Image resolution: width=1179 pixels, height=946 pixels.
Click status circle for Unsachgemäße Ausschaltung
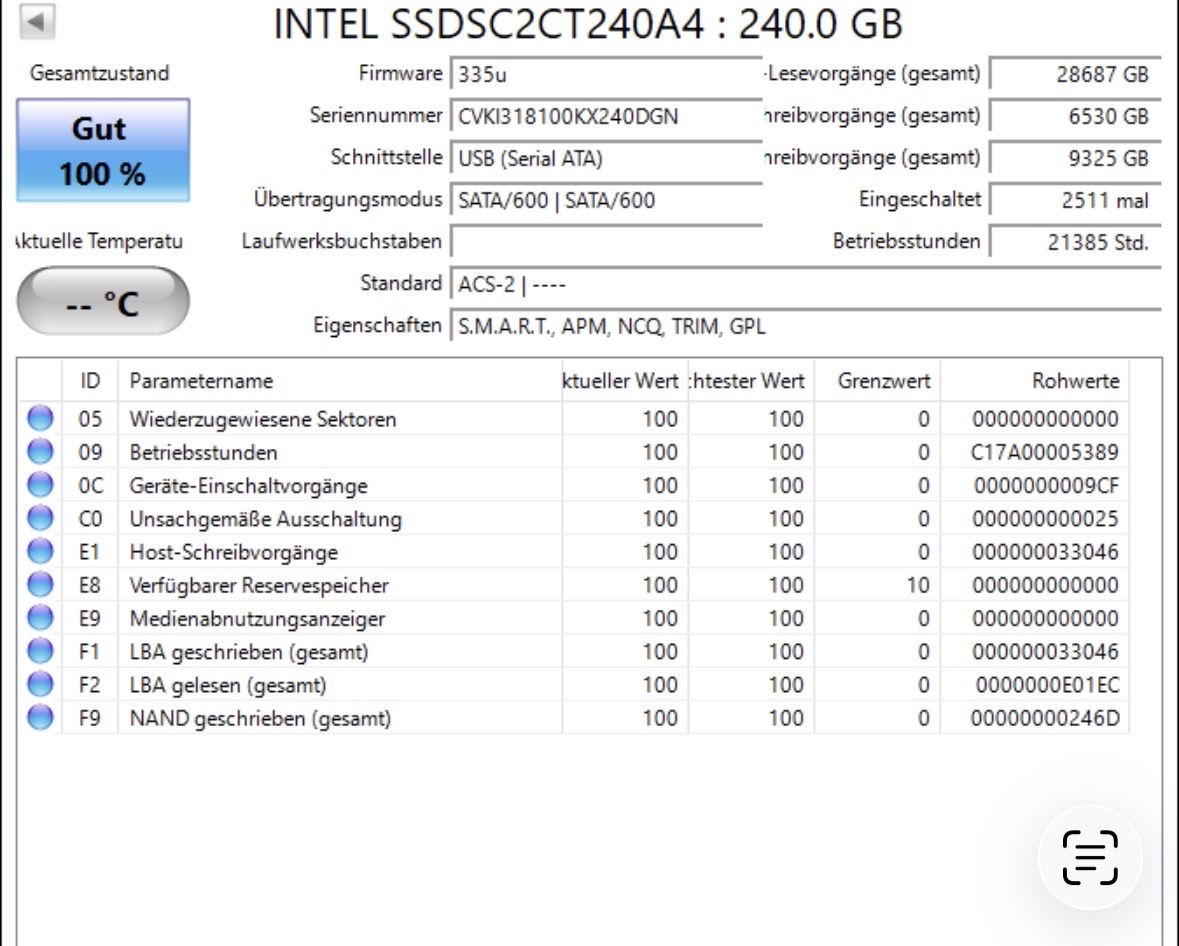tap(40, 517)
